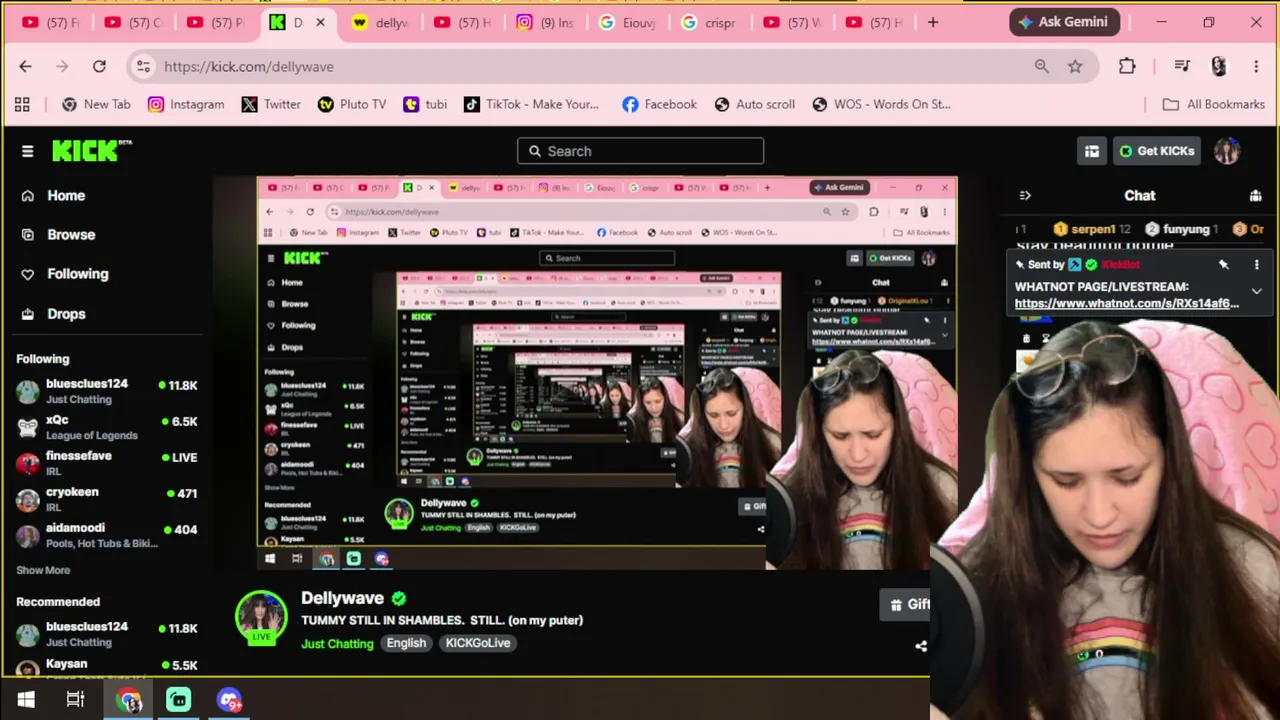
Task: Click the Kick search field
Action: (640, 151)
